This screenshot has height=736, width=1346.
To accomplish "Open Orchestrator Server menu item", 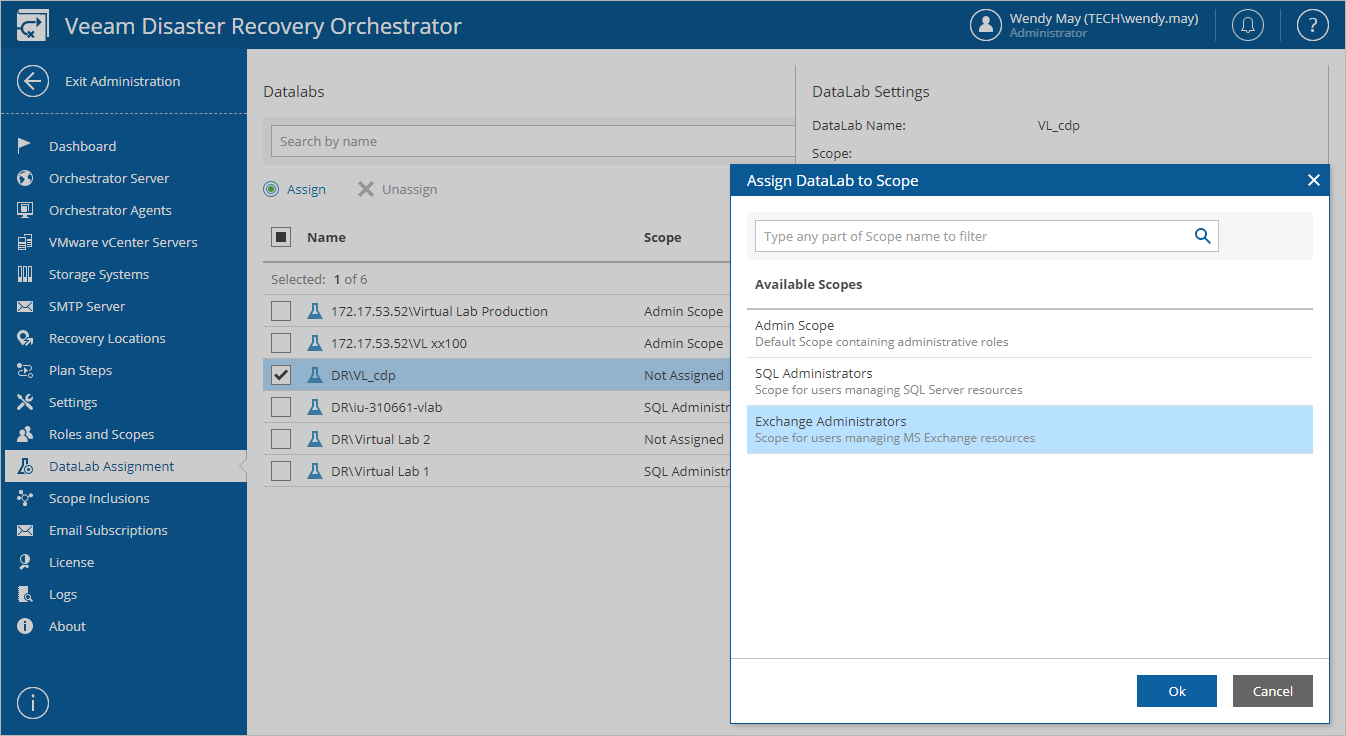I will 109,178.
